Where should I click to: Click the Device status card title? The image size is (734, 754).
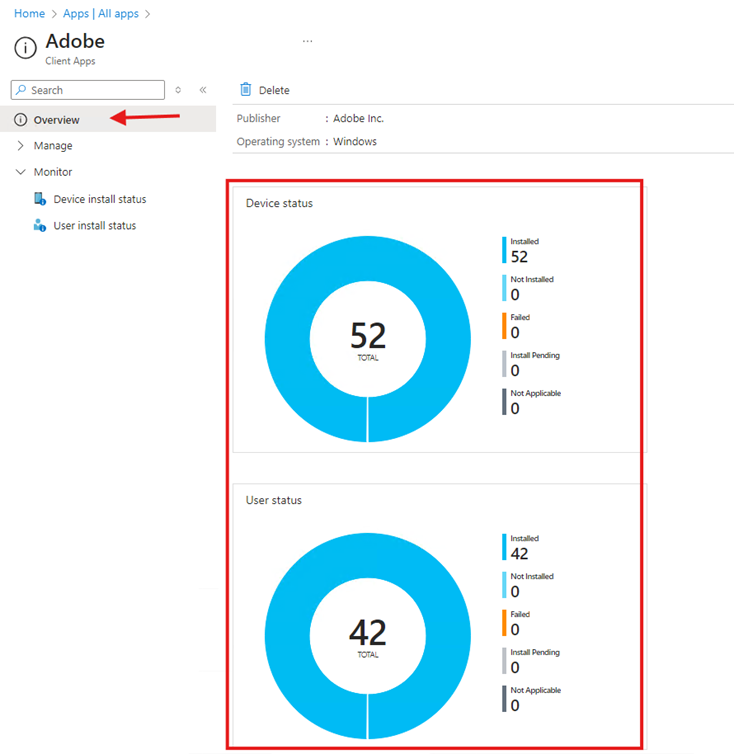pos(279,203)
